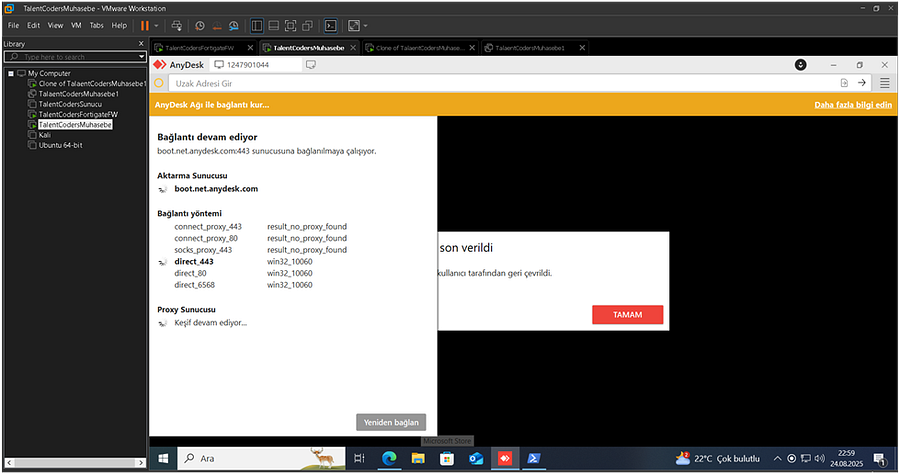This screenshot has height=474, width=900.
Task: Click the boot.net.anydesk.com relay server text
Action: tap(216, 189)
